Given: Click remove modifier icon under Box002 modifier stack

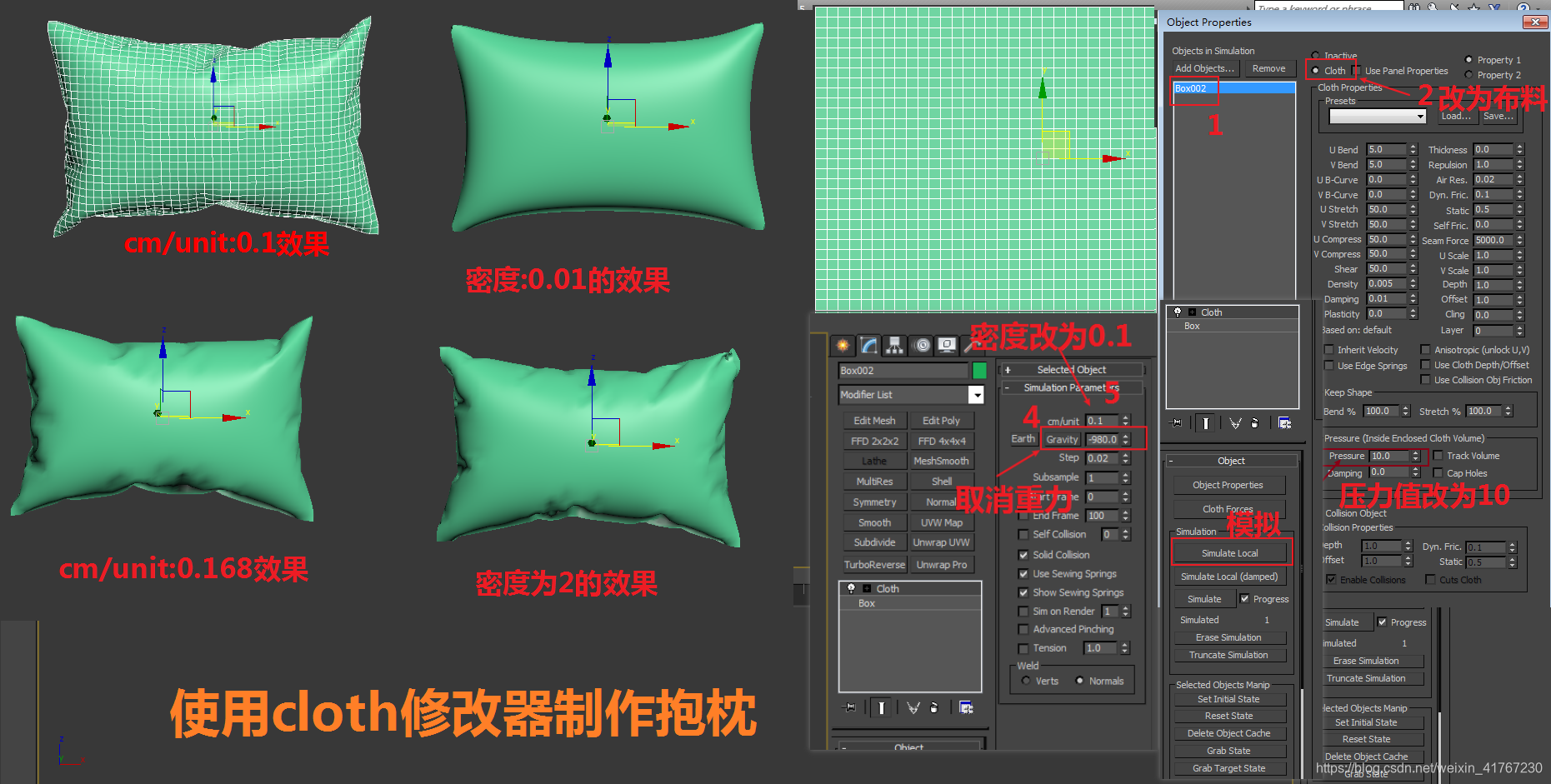Looking at the screenshot, I should (x=934, y=707).
